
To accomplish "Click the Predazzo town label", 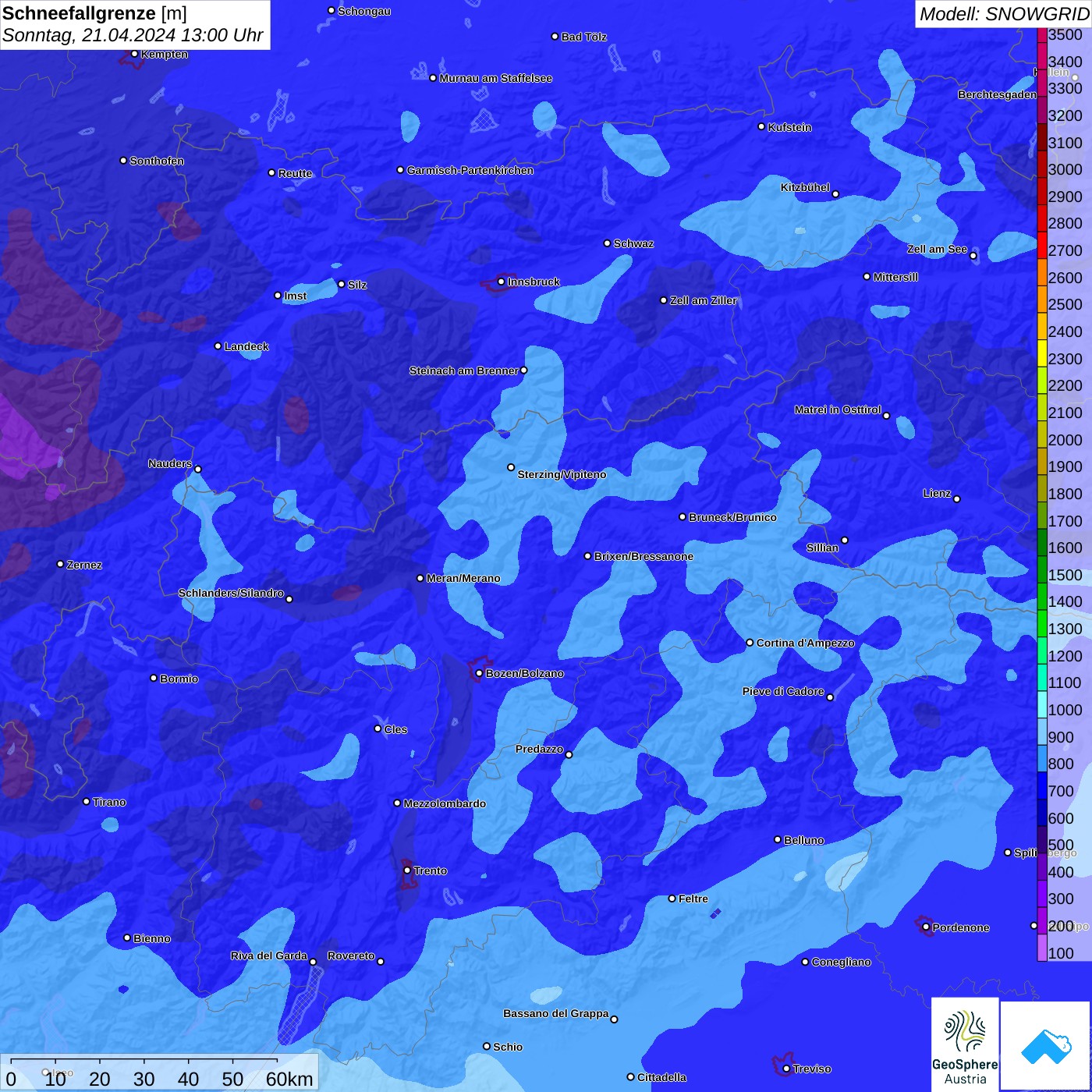I will tap(539, 749).
